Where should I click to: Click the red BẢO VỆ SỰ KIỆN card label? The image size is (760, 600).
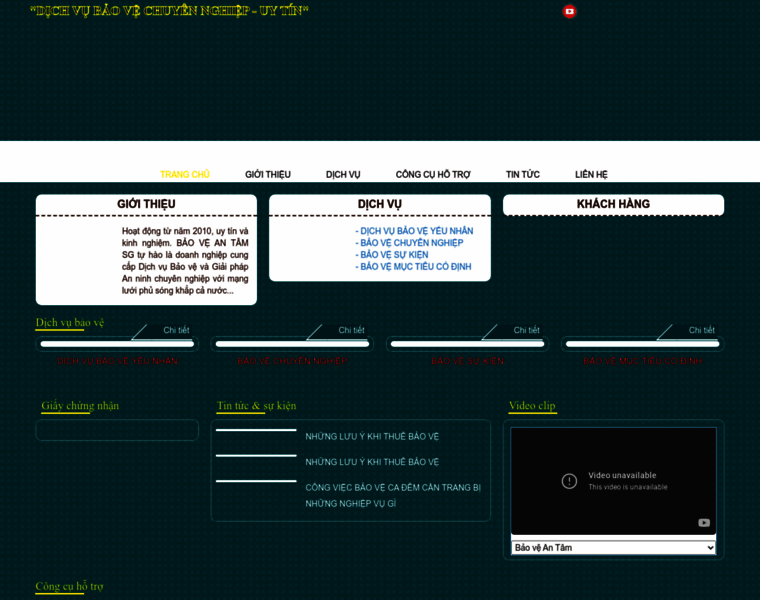point(467,360)
